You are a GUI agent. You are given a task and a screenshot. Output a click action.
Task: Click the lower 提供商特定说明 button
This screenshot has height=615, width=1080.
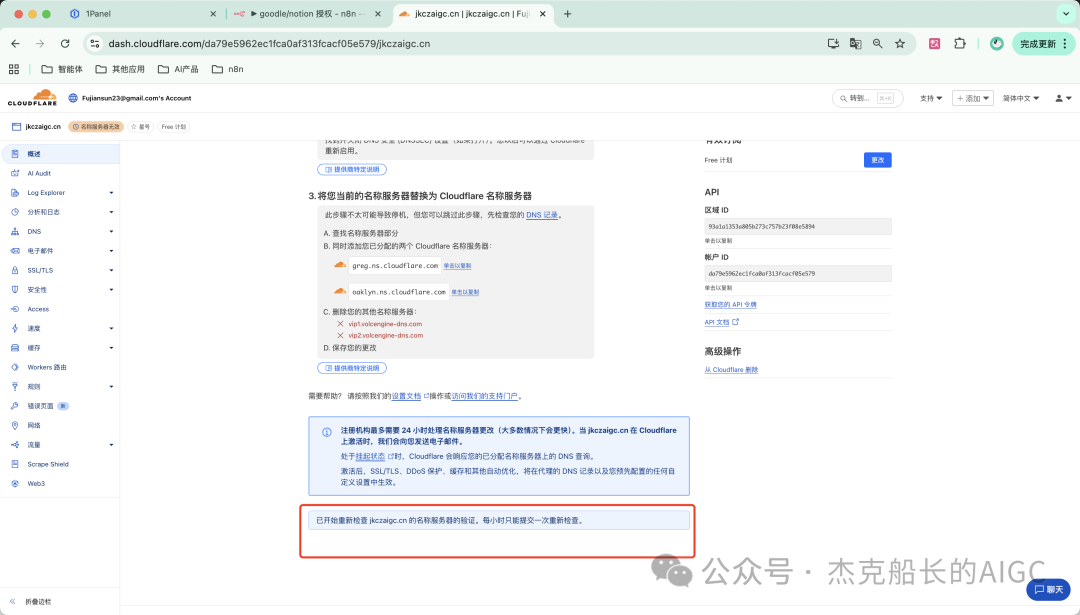click(352, 368)
